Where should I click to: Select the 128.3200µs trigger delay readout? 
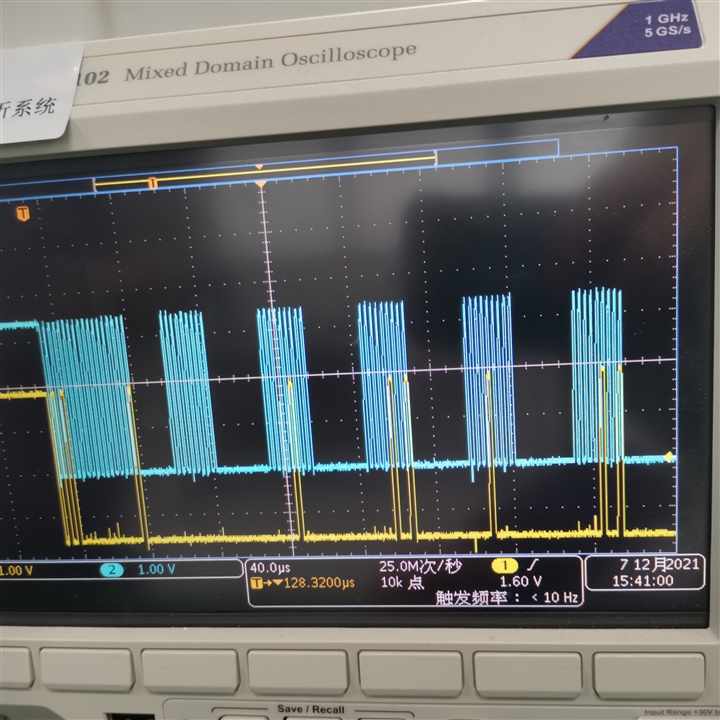[x=319, y=583]
